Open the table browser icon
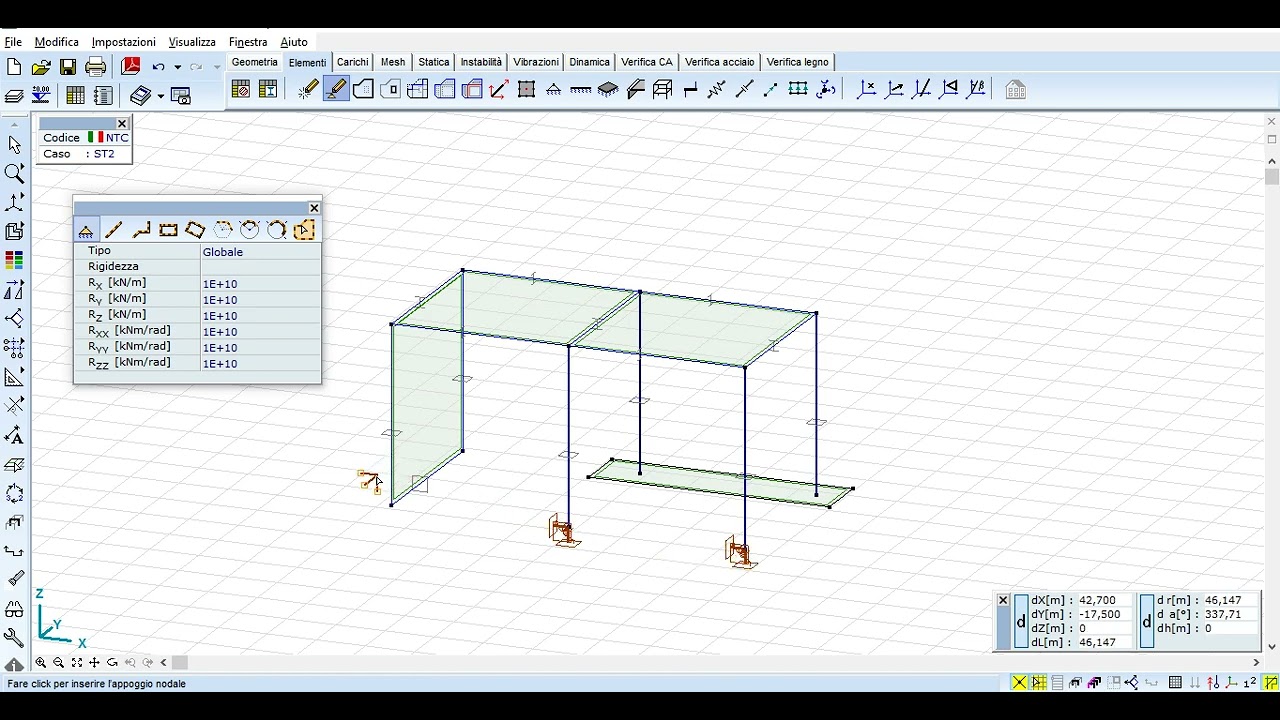This screenshot has height=720, width=1280. (75, 96)
